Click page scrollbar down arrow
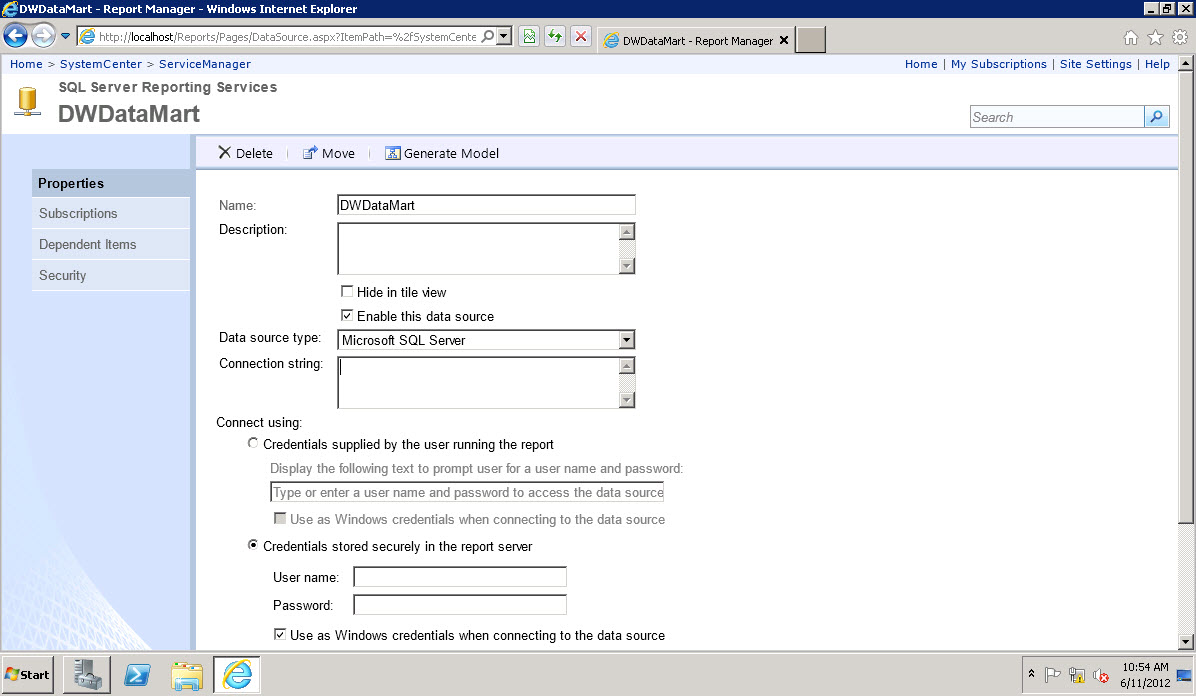Image resolution: width=1196 pixels, height=696 pixels. coord(1185,642)
